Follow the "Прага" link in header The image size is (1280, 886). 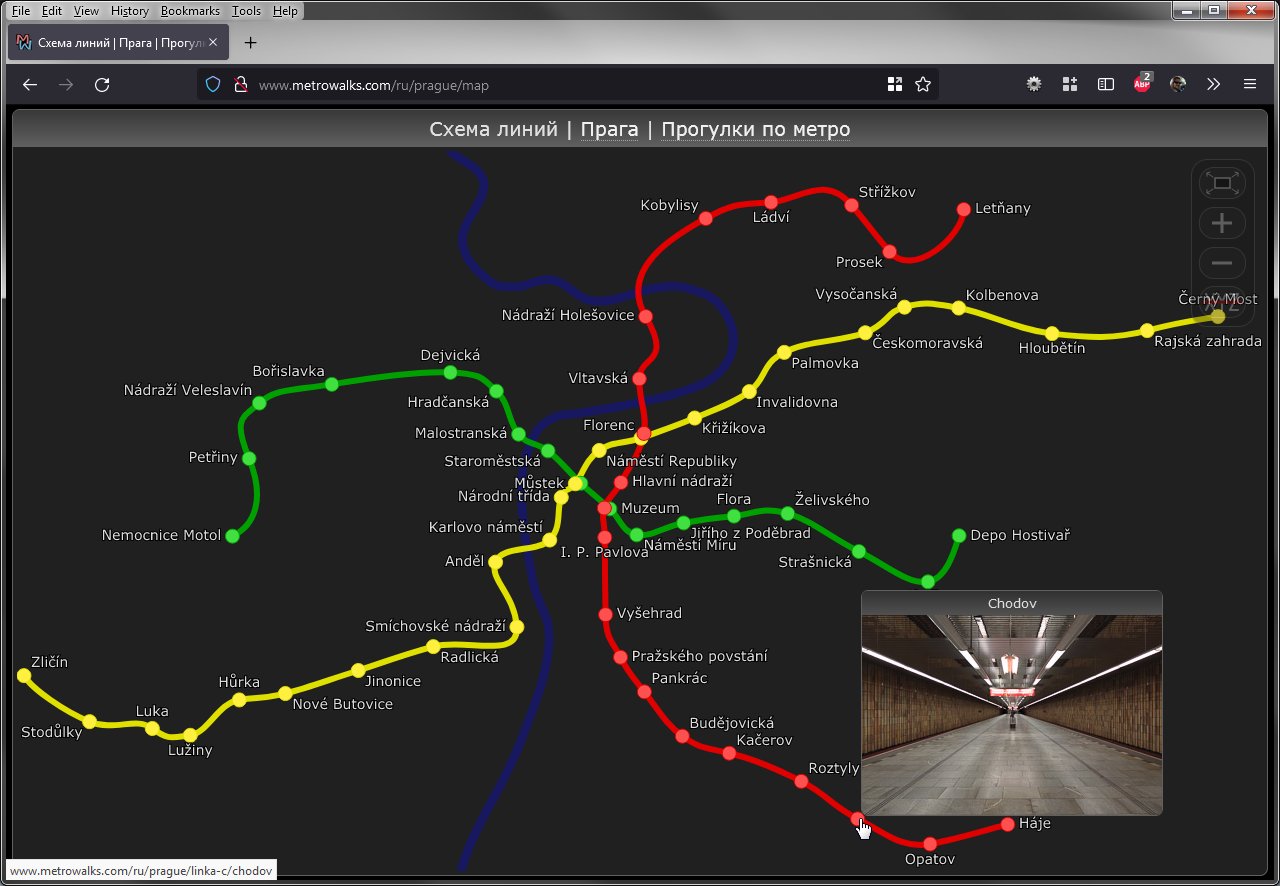[x=609, y=130]
